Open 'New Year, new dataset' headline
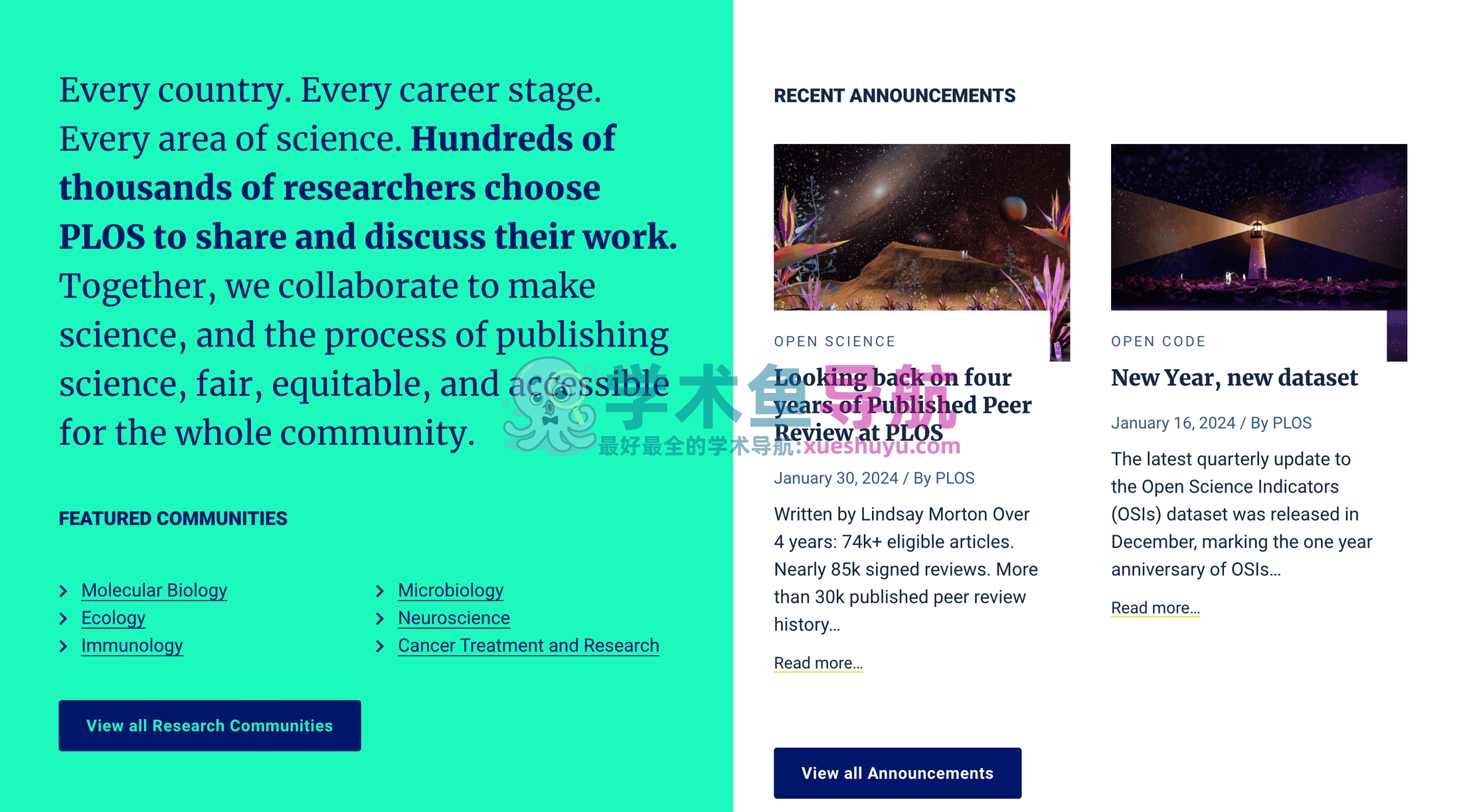This screenshot has width=1461, height=812. coord(1234,378)
